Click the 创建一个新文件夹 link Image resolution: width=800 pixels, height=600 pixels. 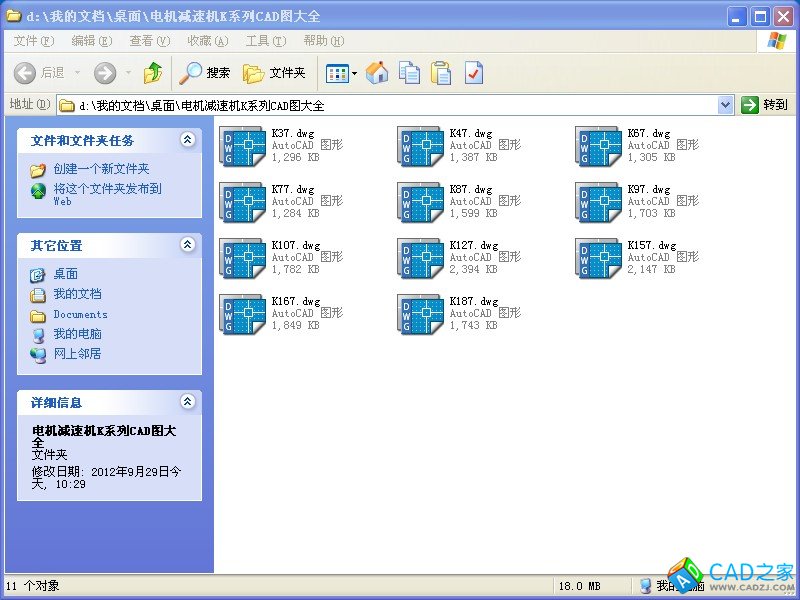pos(101,169)
